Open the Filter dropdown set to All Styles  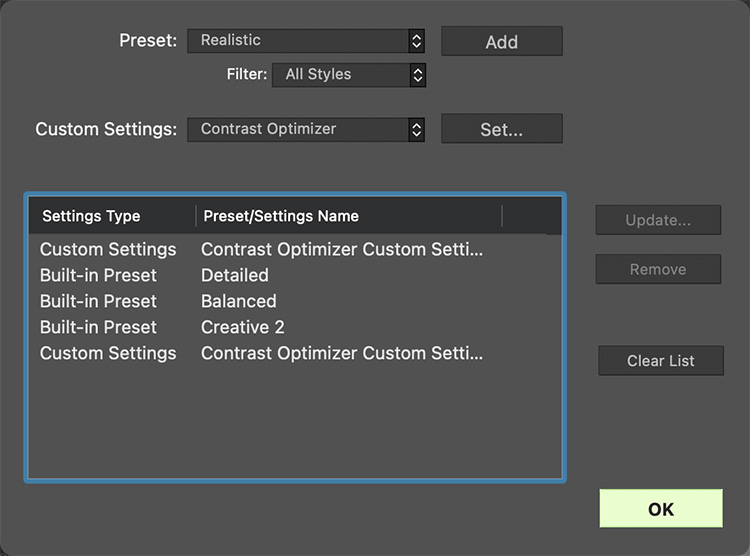point(349,75)
